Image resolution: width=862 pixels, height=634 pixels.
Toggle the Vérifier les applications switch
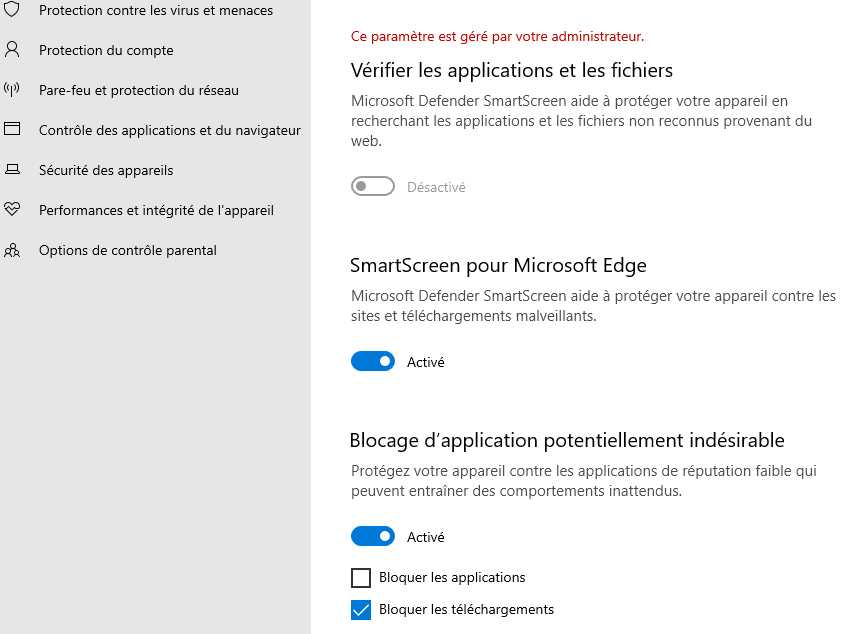point(373,186)
